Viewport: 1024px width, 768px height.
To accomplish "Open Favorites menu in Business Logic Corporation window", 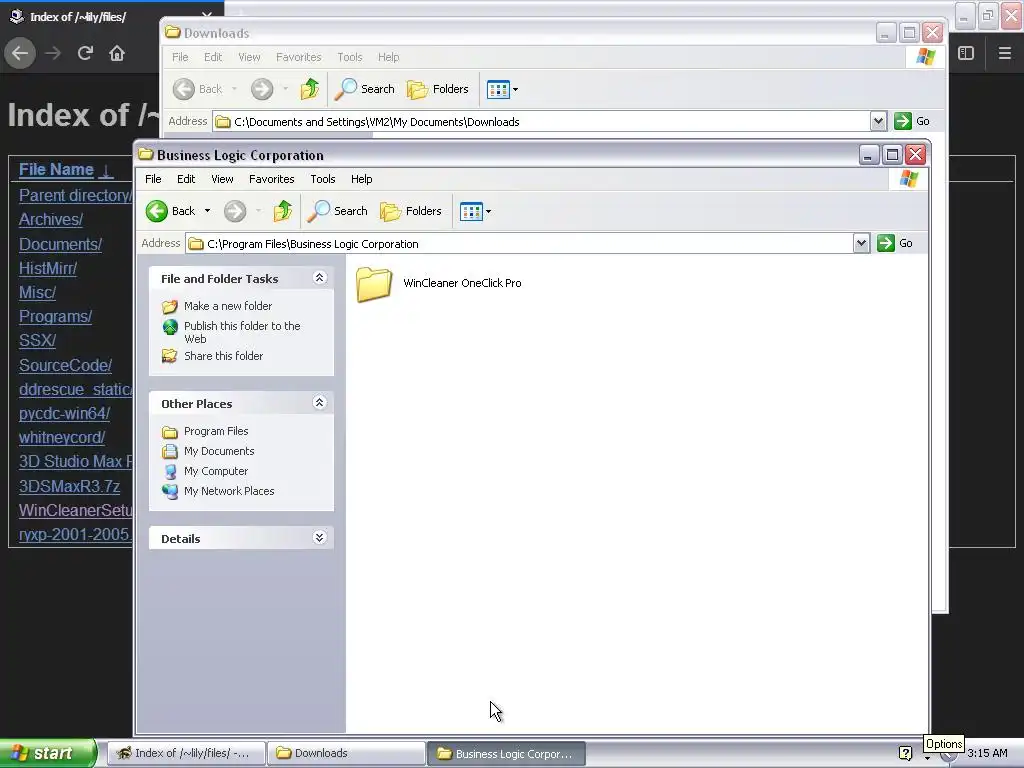I will pos(271,179).
